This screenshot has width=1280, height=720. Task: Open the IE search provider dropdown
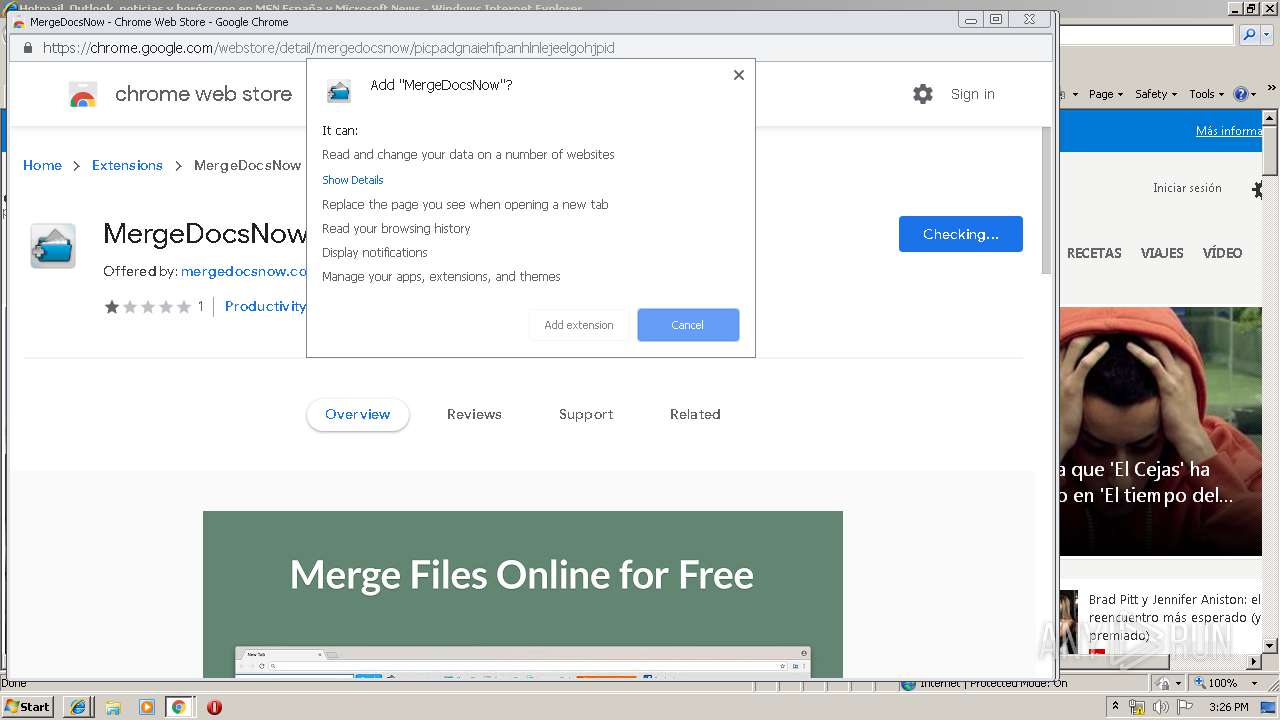[x=1265, y=35]
